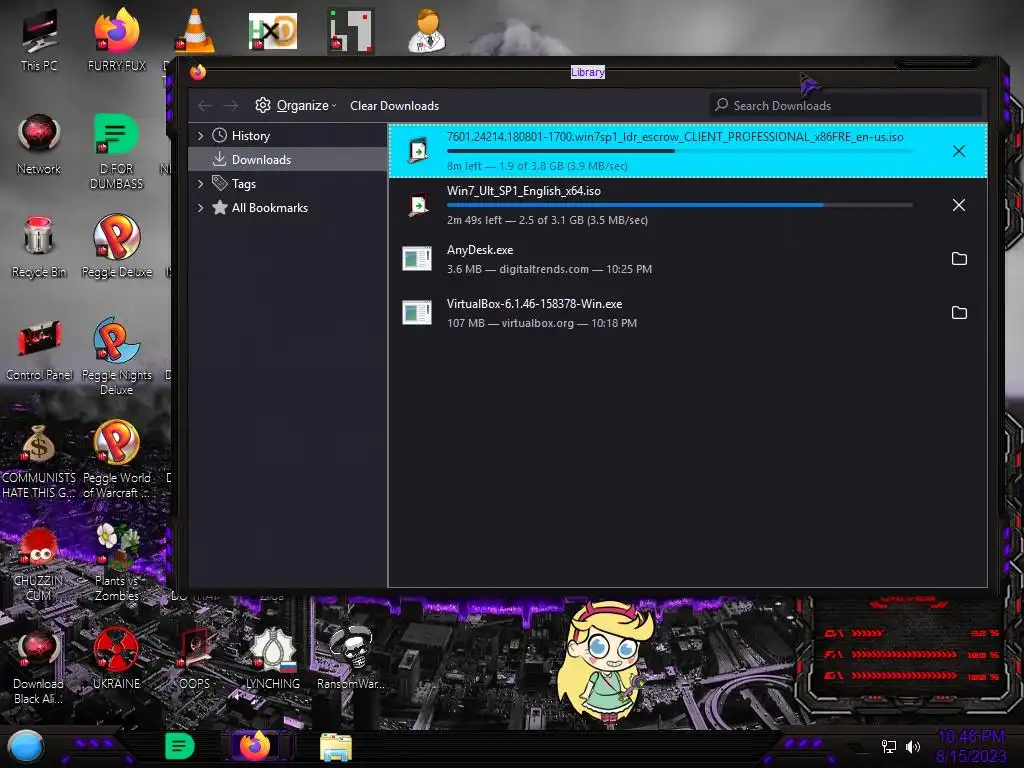Open the Organize menu

click(x=296, y=105)
